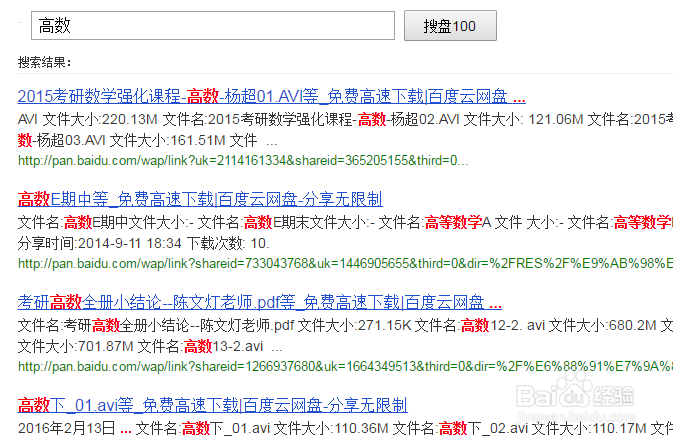
Task: Click the green URL with shareid=733043768
Action: coord(345,263)
